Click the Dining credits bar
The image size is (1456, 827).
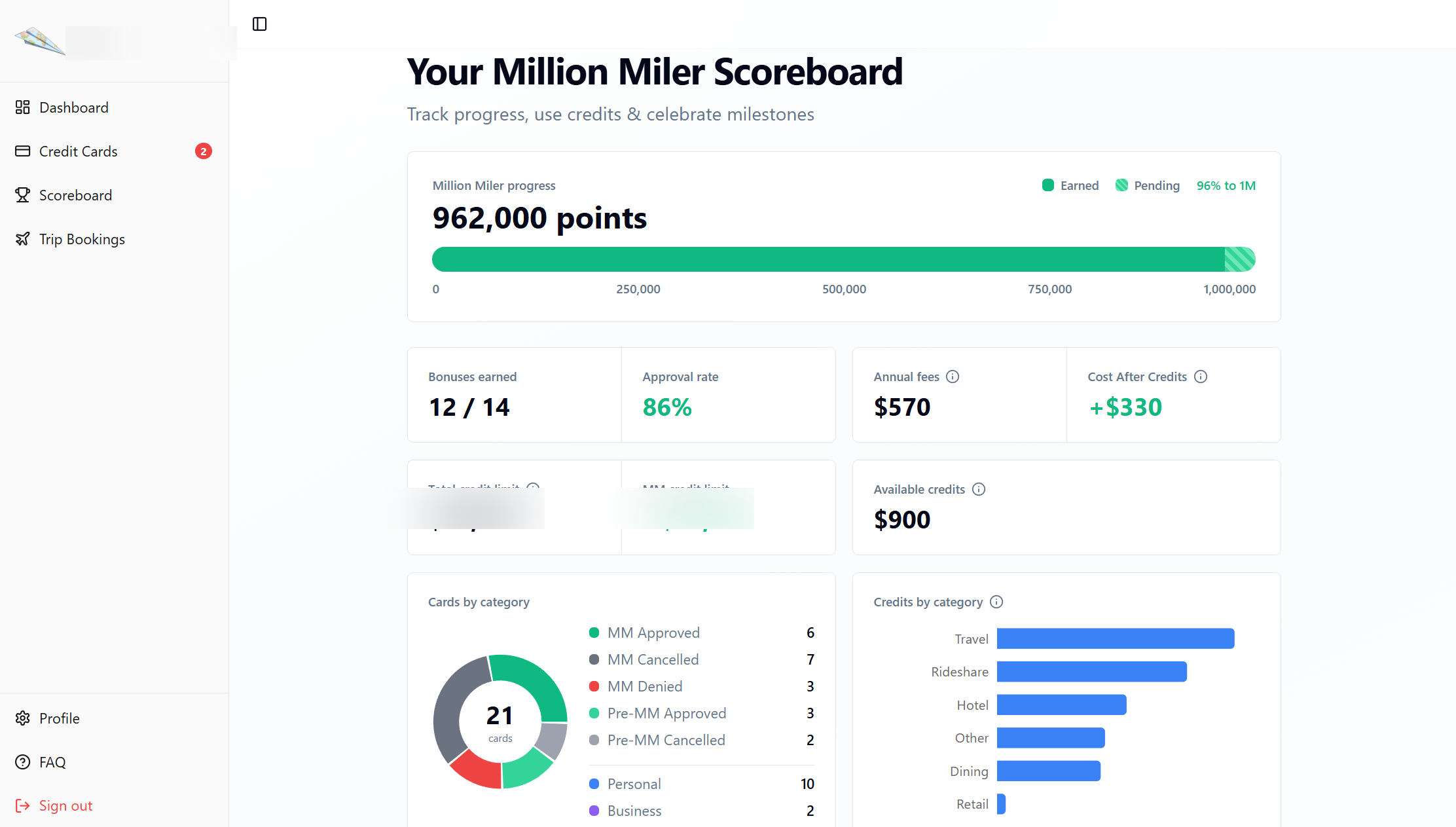point(1049,771)
